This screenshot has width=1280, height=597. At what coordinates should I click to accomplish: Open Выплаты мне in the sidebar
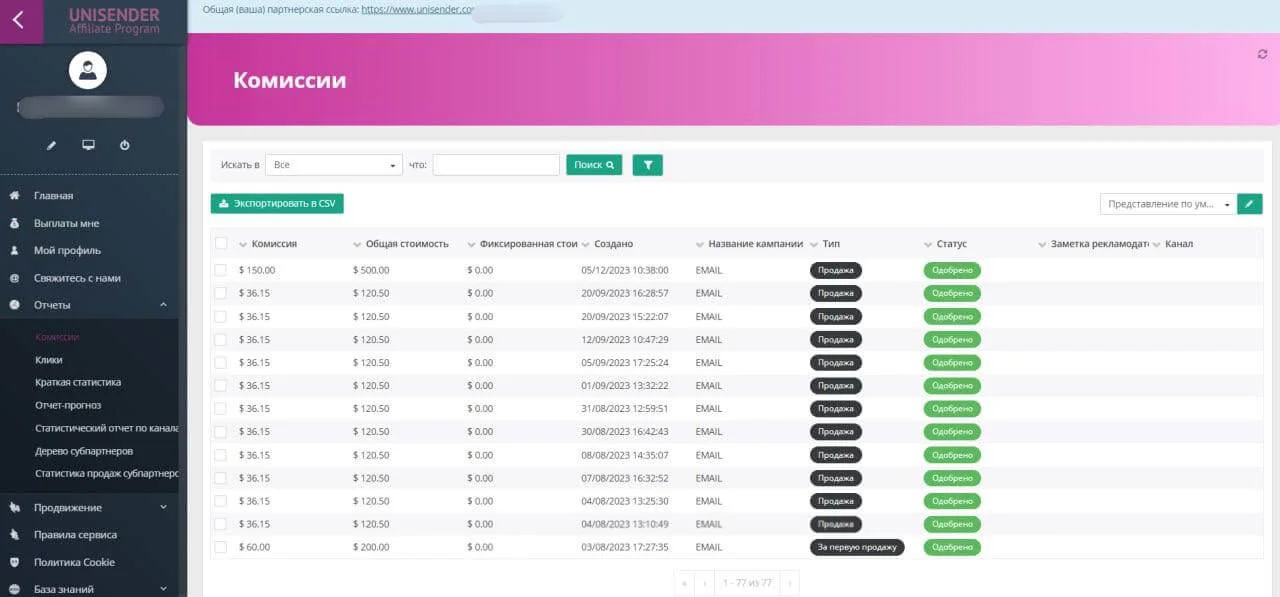[x=66, y=223]
